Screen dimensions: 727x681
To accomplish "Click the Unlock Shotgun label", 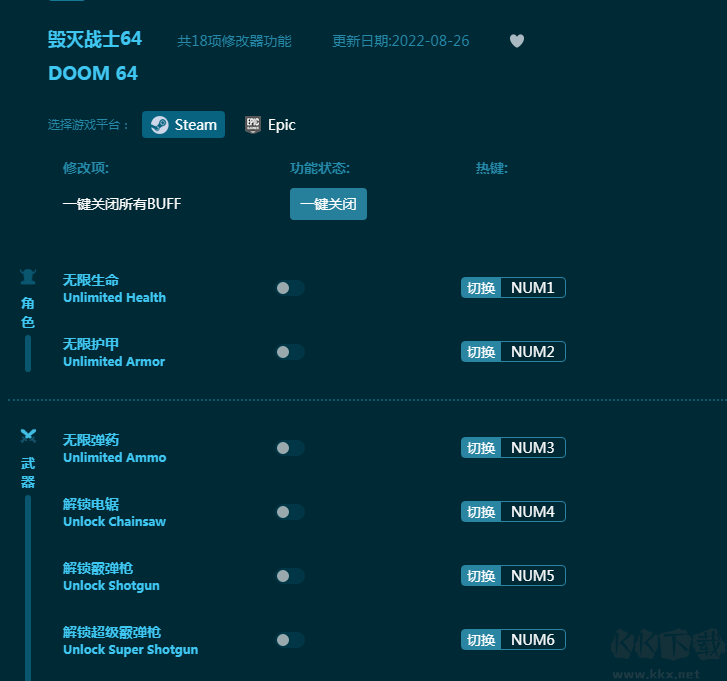I will [111, 586].
